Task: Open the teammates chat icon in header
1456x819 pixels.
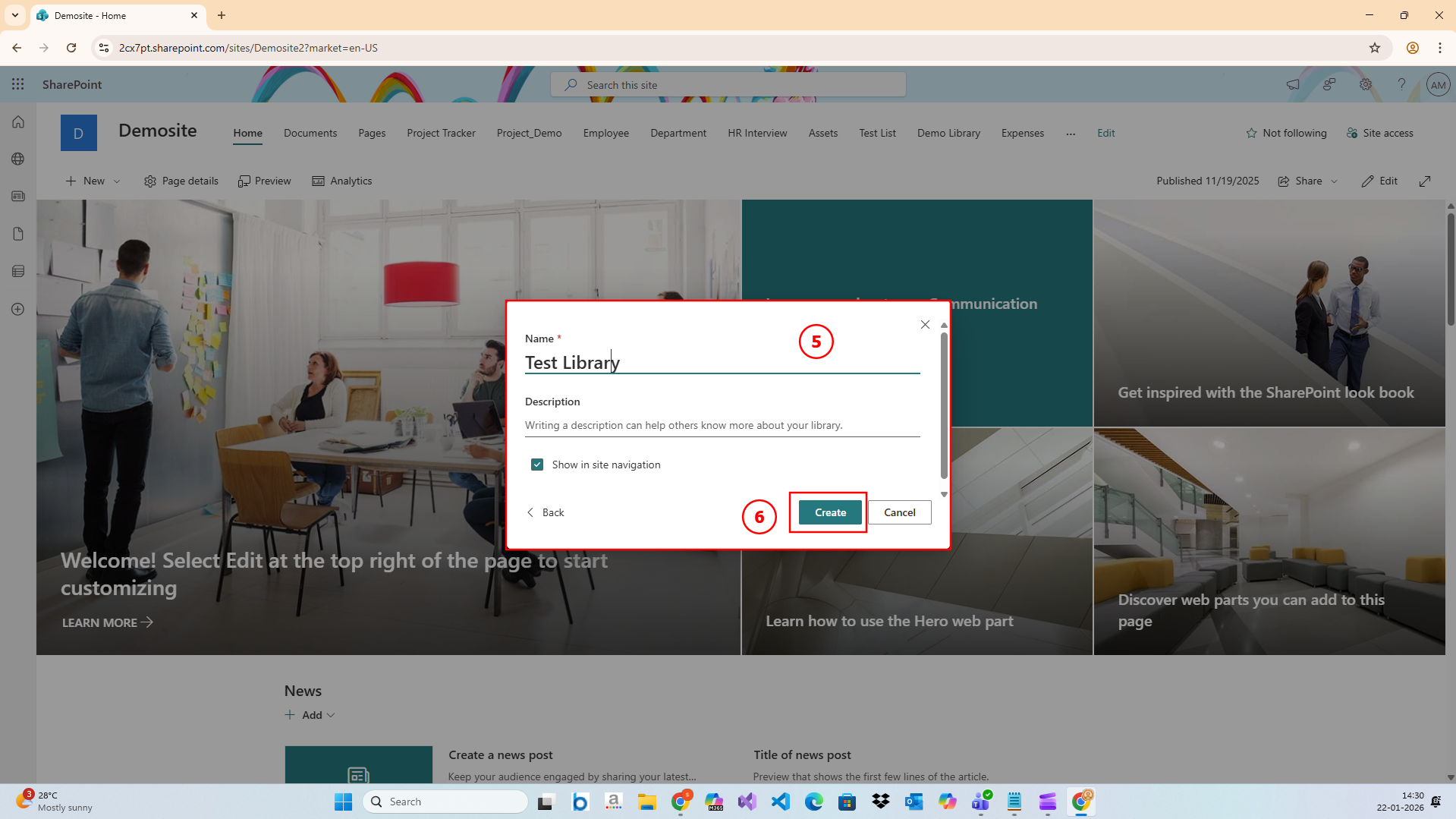Action: (1329, 84)
